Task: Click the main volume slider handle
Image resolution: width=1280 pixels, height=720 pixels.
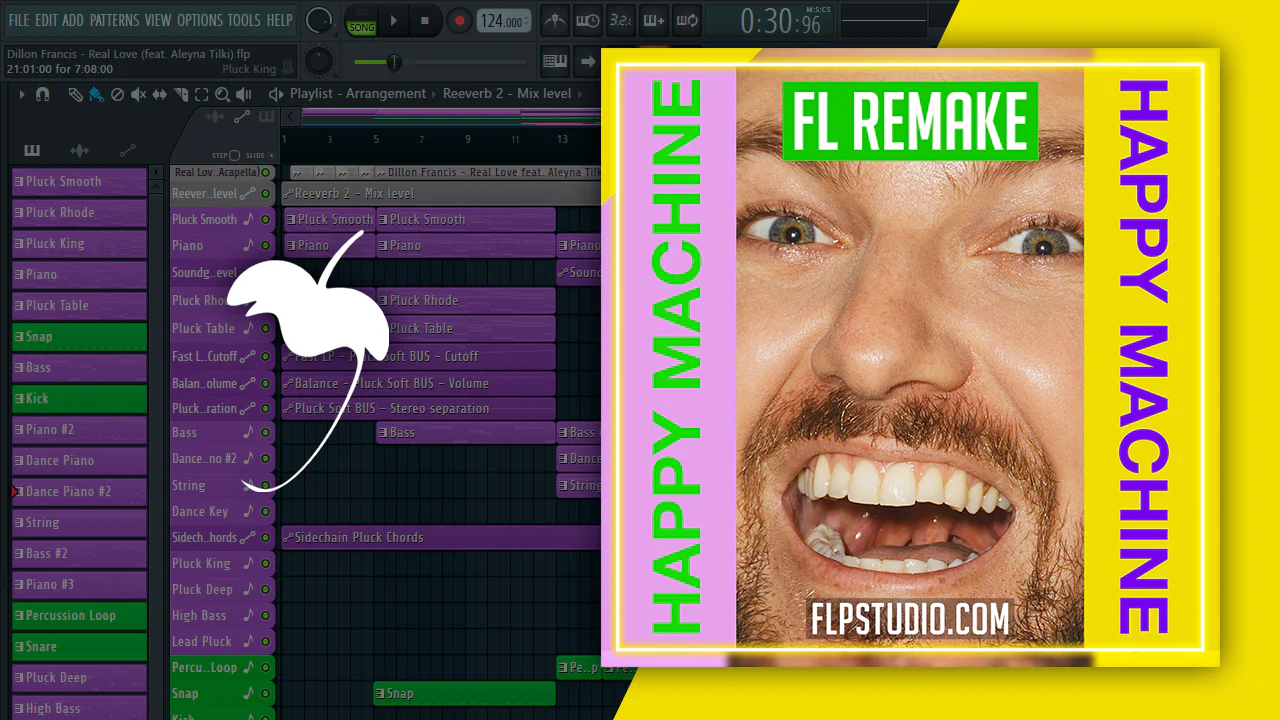Action: (x=394, y=62)
